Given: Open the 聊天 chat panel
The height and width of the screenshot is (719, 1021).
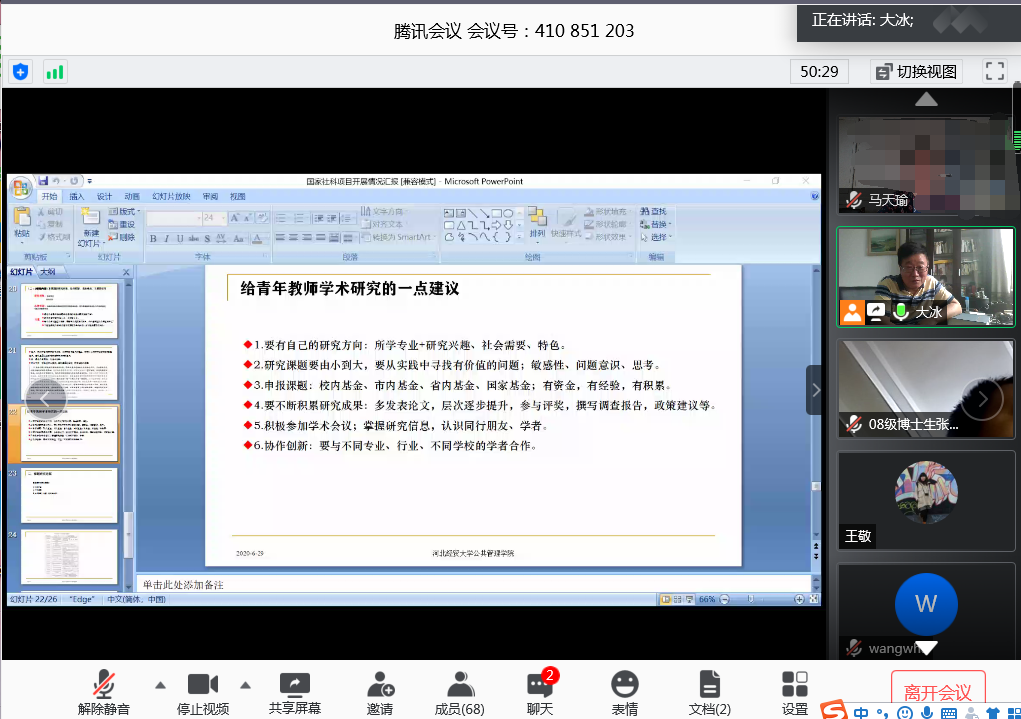Looking at the screenshot, I should [540, 692].
